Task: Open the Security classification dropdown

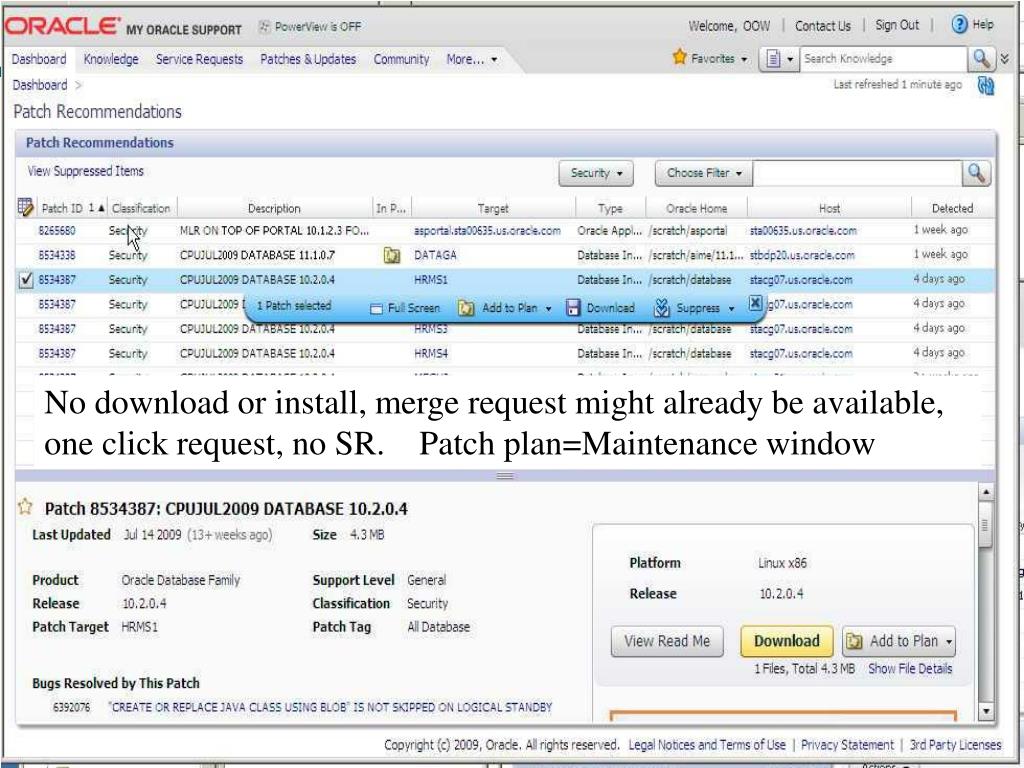Action: pyautogui.click(x=596, y=173)
